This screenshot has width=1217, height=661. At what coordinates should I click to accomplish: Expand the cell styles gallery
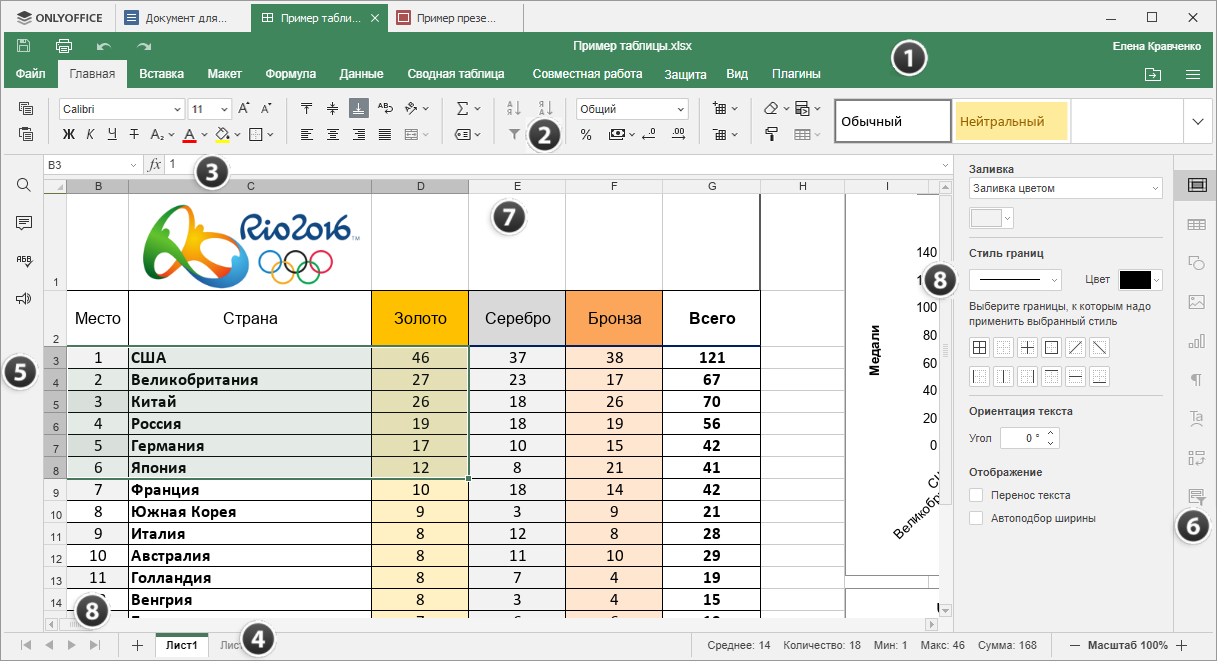pyautogui.click(x=1198, y=121)
